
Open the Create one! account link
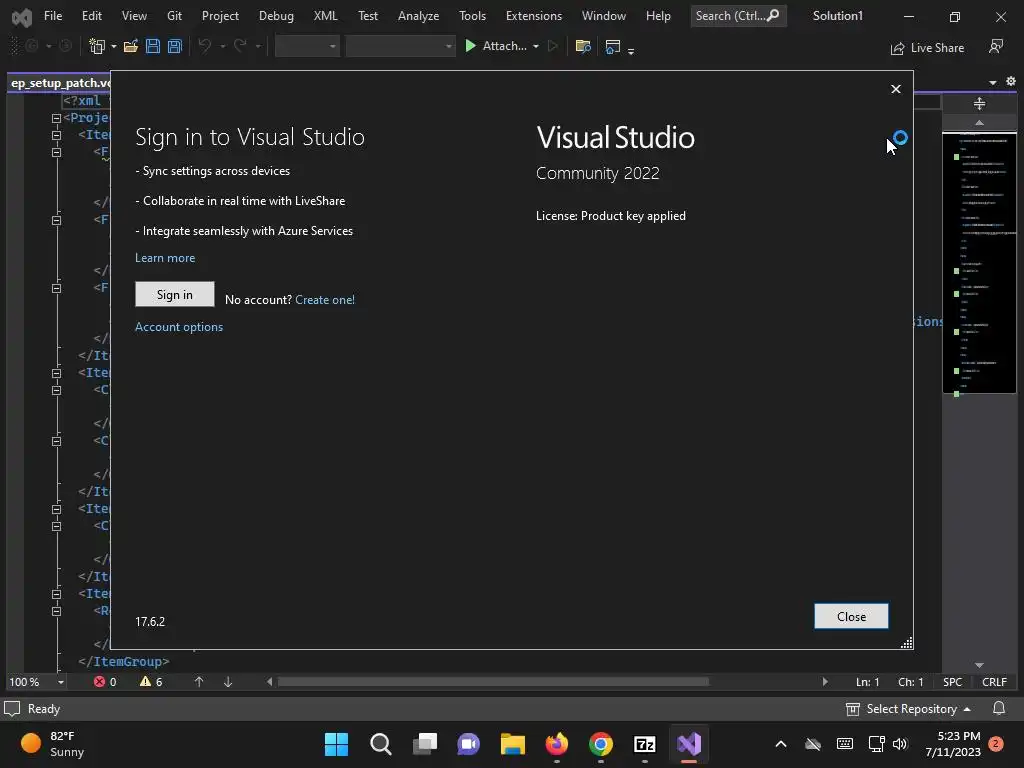(x=325, y=300)
